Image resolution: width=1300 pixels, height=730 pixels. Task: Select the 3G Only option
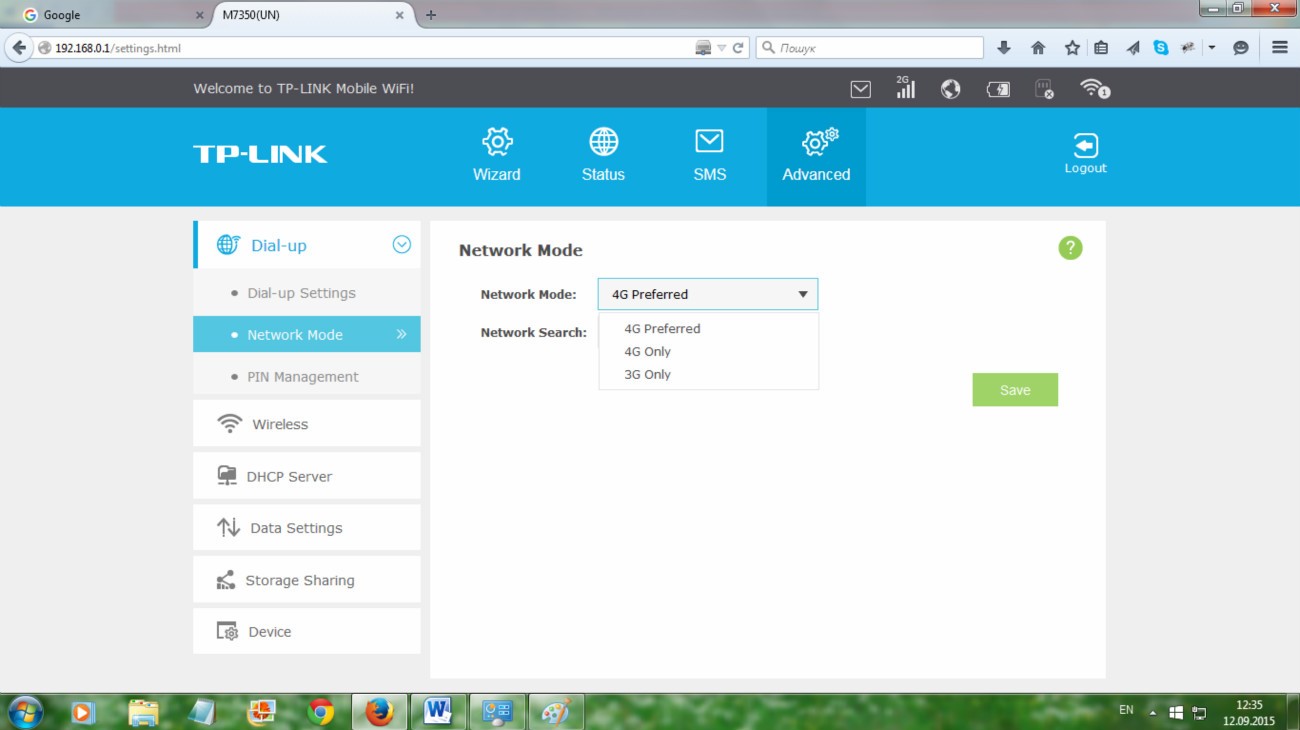[x=647, y=375]
